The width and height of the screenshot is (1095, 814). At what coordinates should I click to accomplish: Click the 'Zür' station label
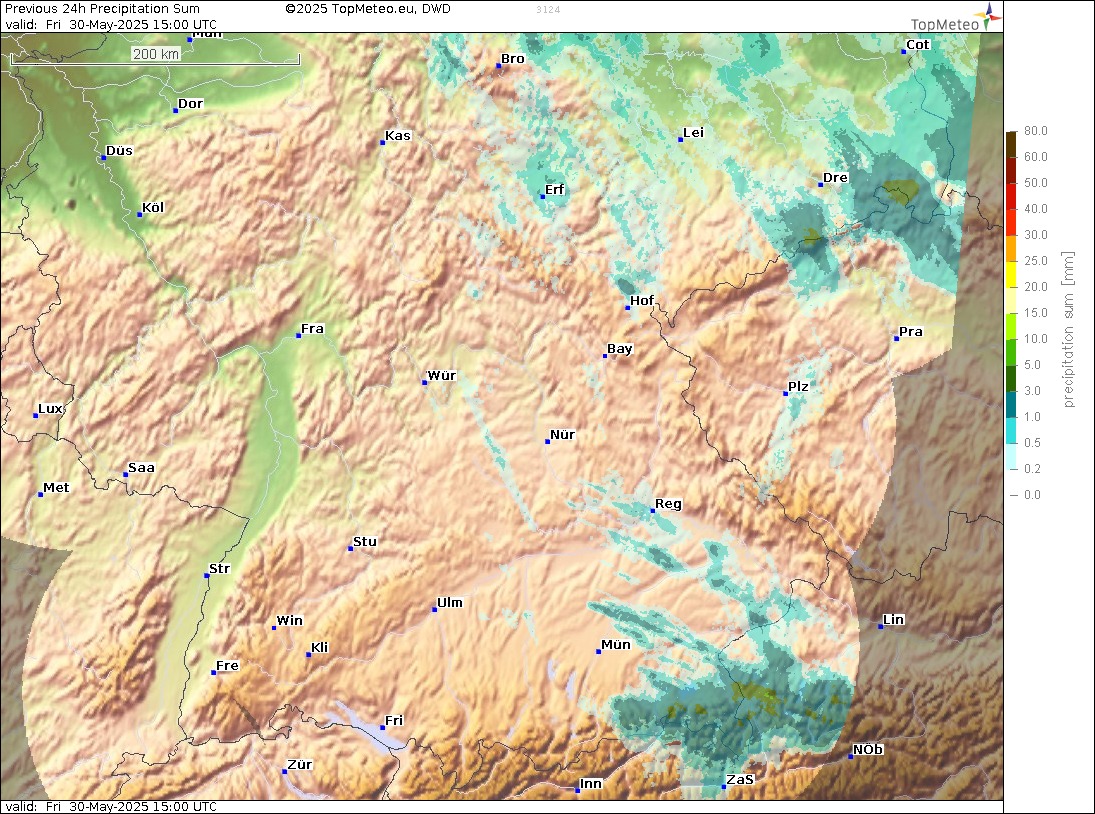(300, 765)
